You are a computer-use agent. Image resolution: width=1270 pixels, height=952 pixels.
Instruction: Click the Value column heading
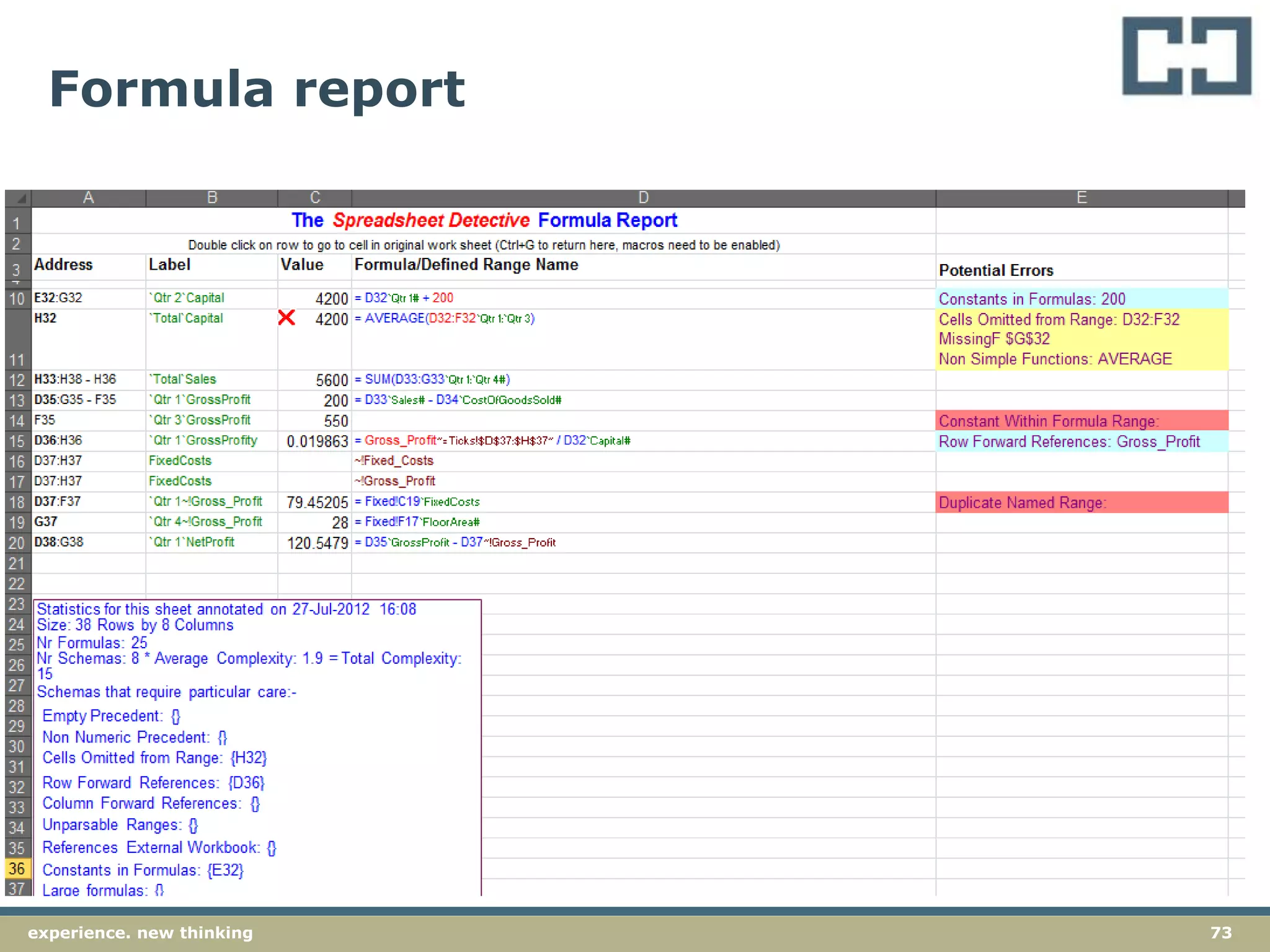pos(302,265)
